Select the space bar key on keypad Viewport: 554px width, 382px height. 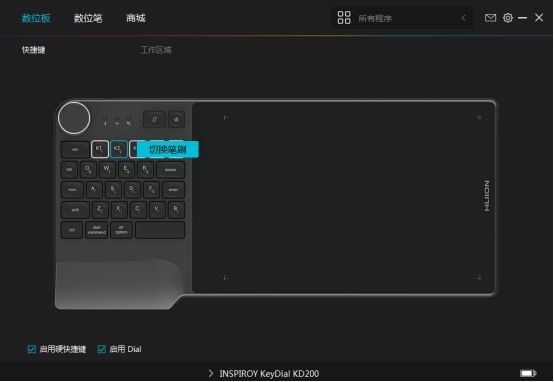[x=160, y=230]
